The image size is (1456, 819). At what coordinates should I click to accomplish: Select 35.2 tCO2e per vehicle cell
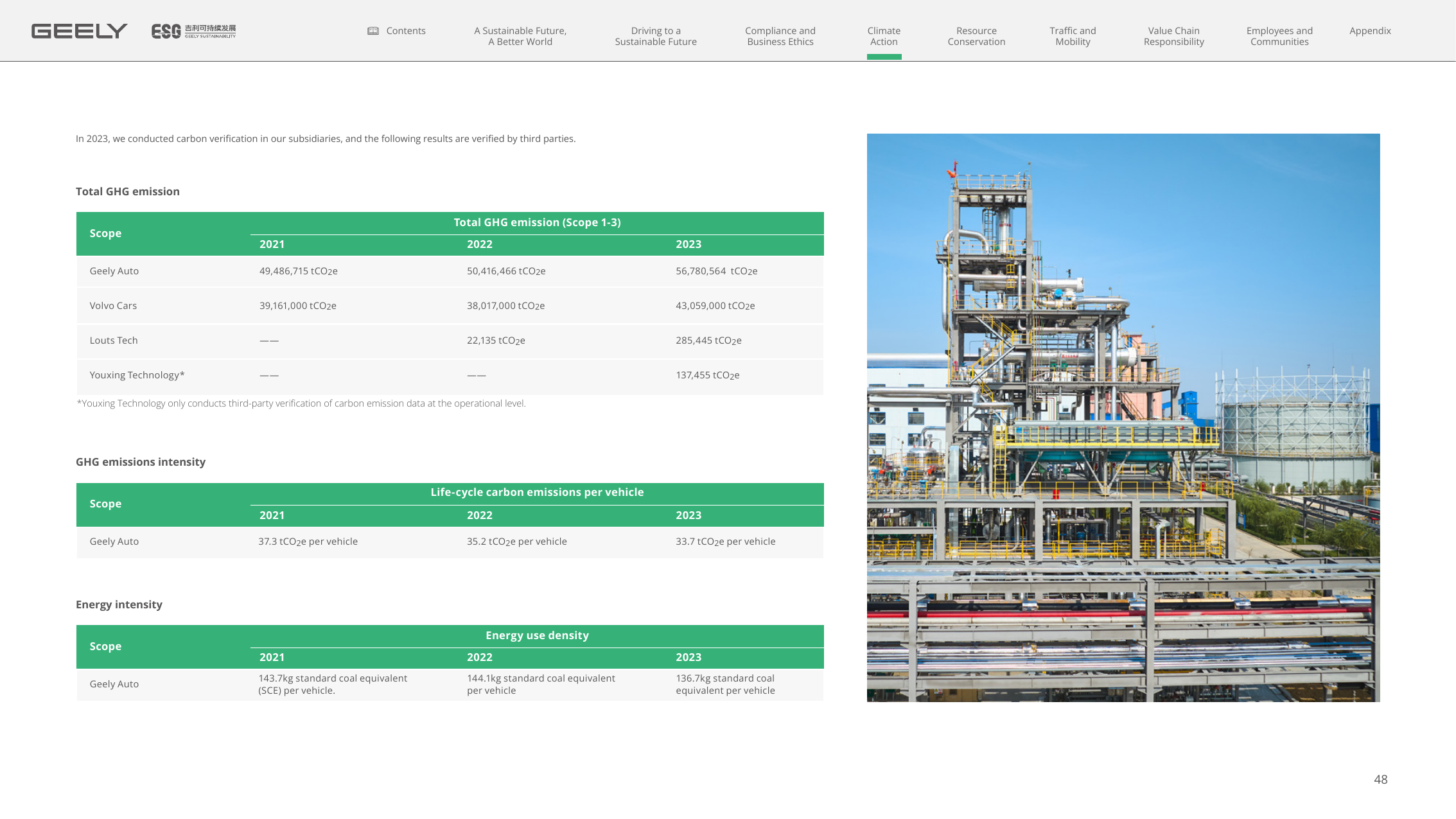point(516,542)
